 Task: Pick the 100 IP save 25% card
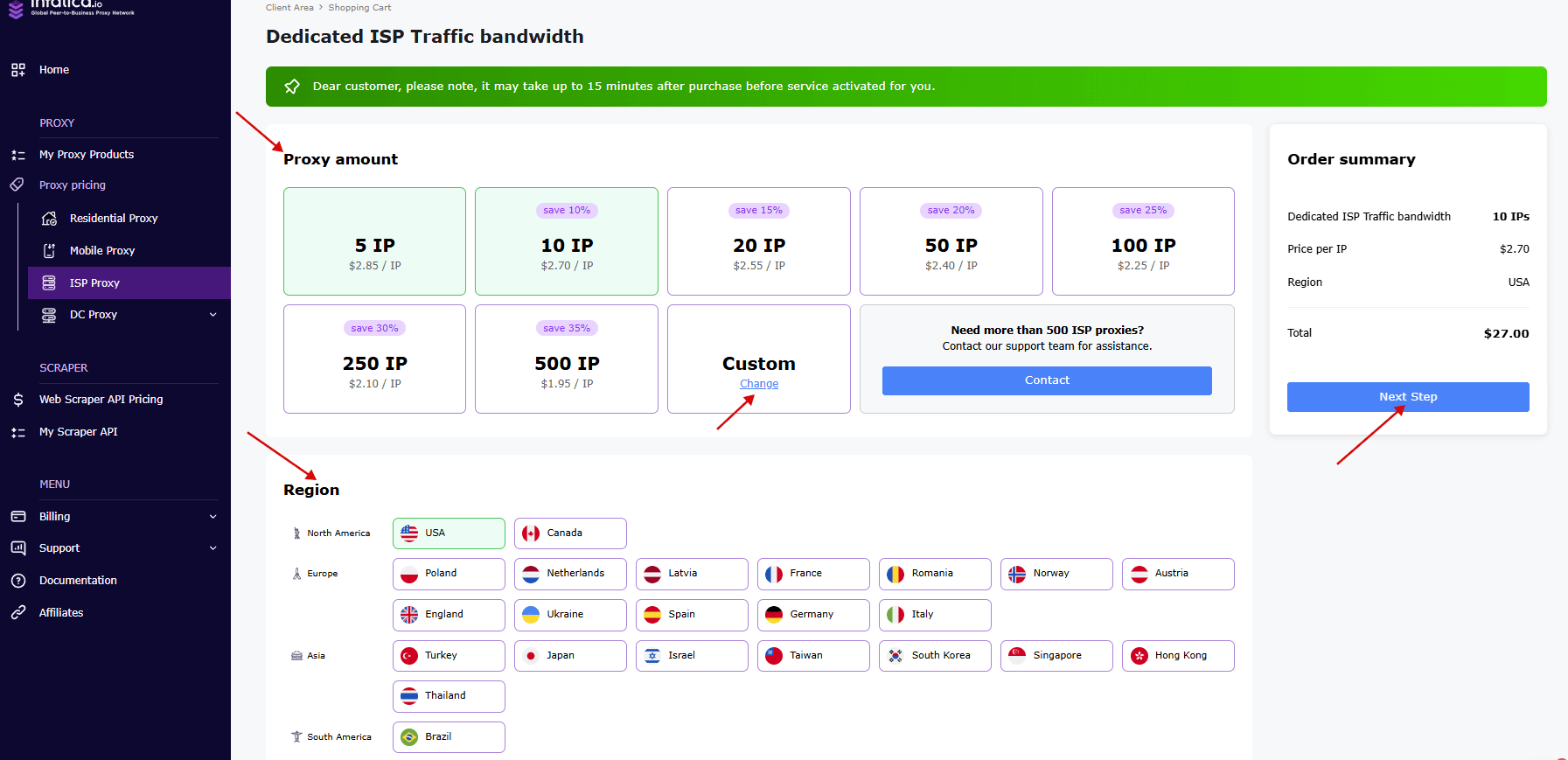(1143, 241)
